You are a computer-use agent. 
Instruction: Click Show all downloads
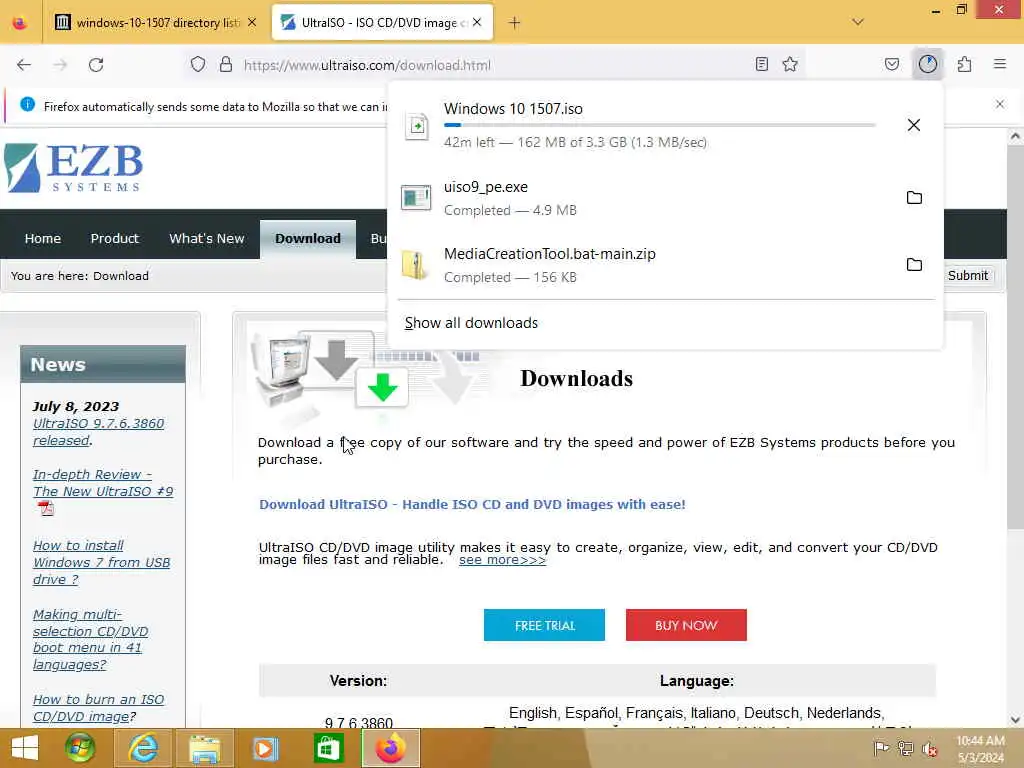pyautogui.click(x=471, y=323)
